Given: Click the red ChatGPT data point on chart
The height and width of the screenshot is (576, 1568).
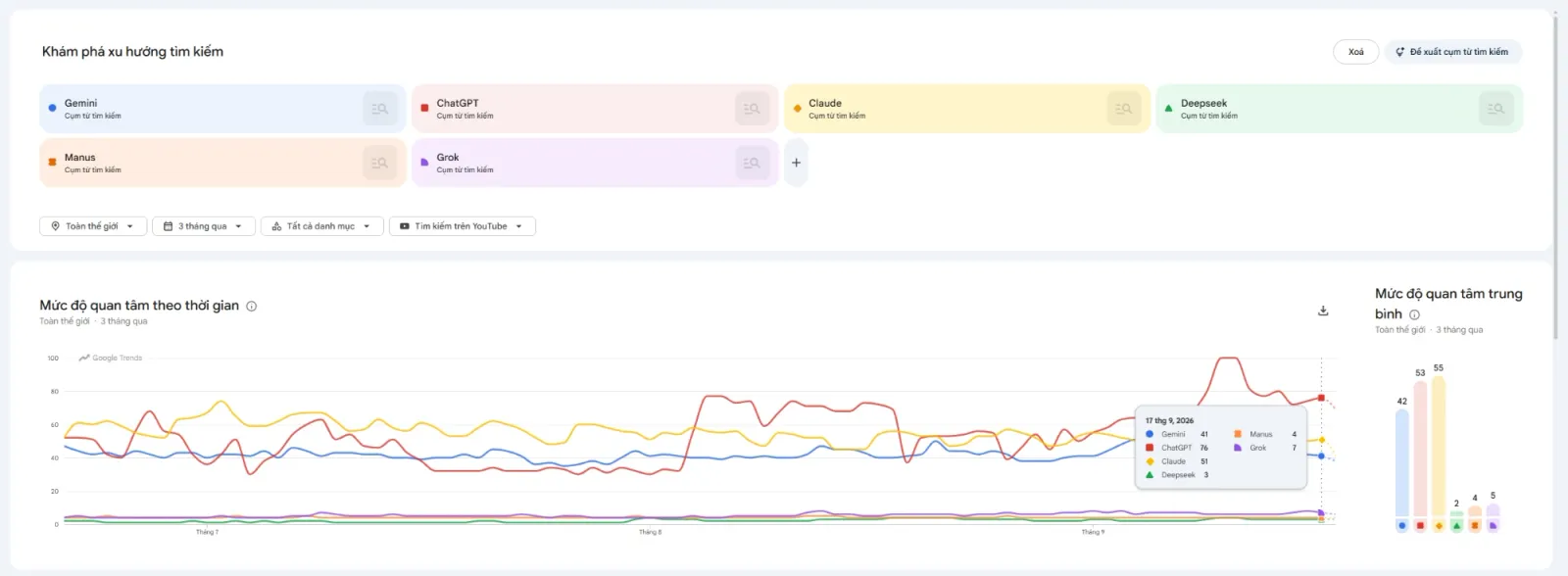Looking at the screenshot, I should click(1321, 398).
